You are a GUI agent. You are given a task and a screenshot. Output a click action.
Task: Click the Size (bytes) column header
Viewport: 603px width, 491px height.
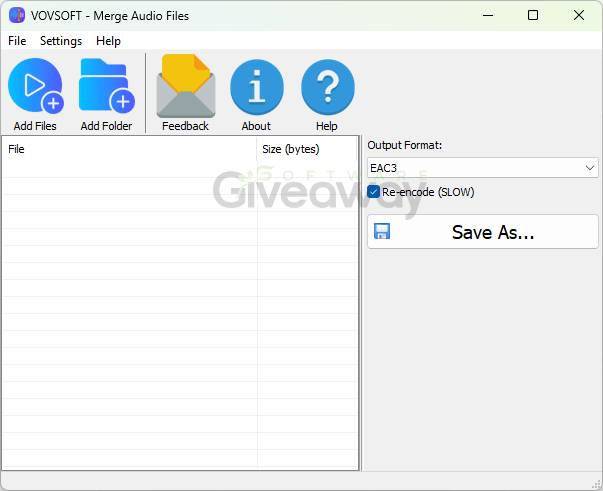[307, 149]
